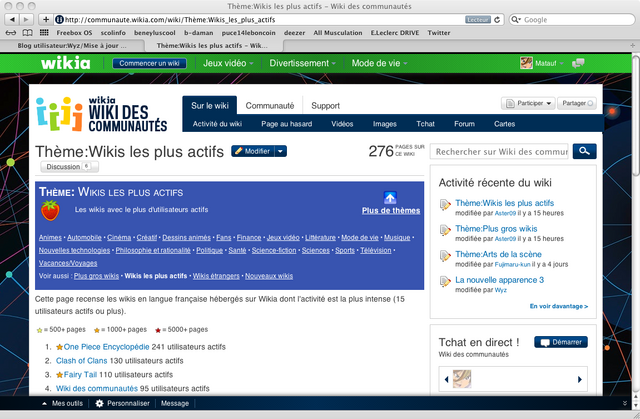This screenshot has height=419, width=640.
Task: Open Forum menu item
Action: click(x=464, y=124)
